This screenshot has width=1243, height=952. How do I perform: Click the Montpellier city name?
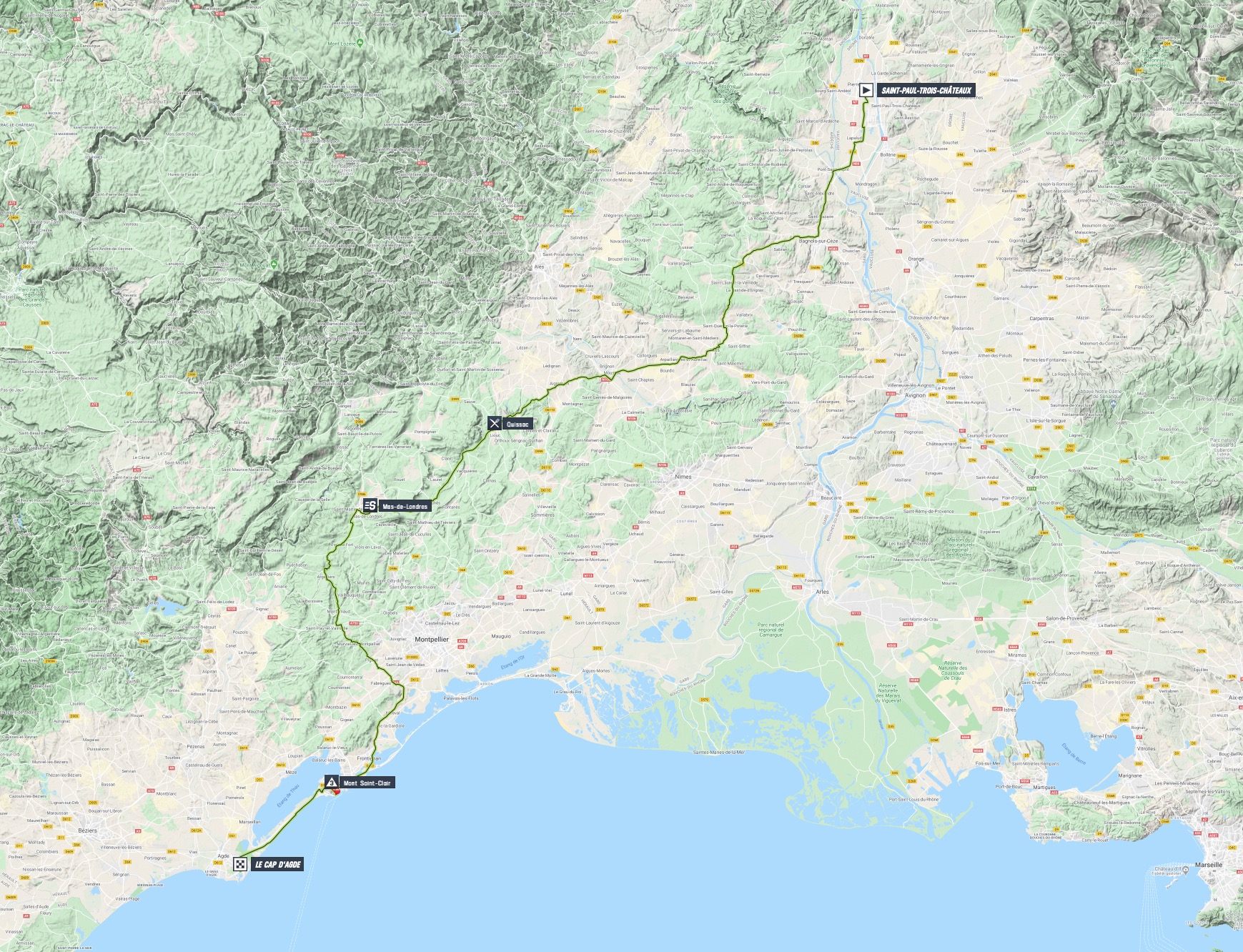[432, 640]
